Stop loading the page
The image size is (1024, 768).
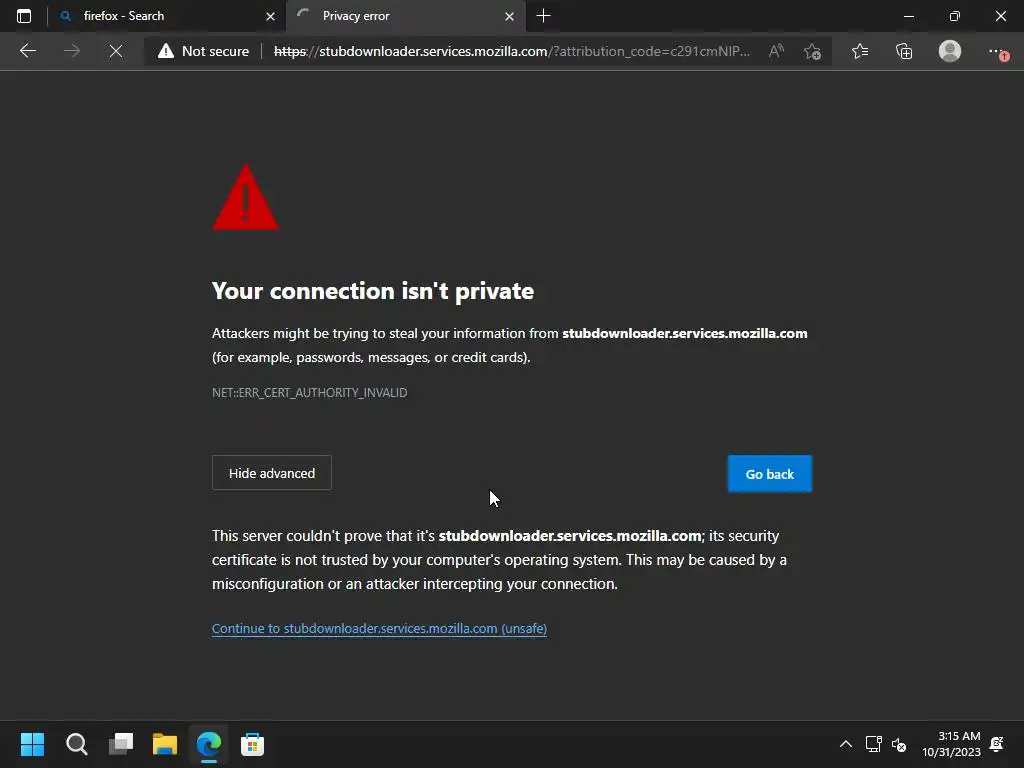116,51
